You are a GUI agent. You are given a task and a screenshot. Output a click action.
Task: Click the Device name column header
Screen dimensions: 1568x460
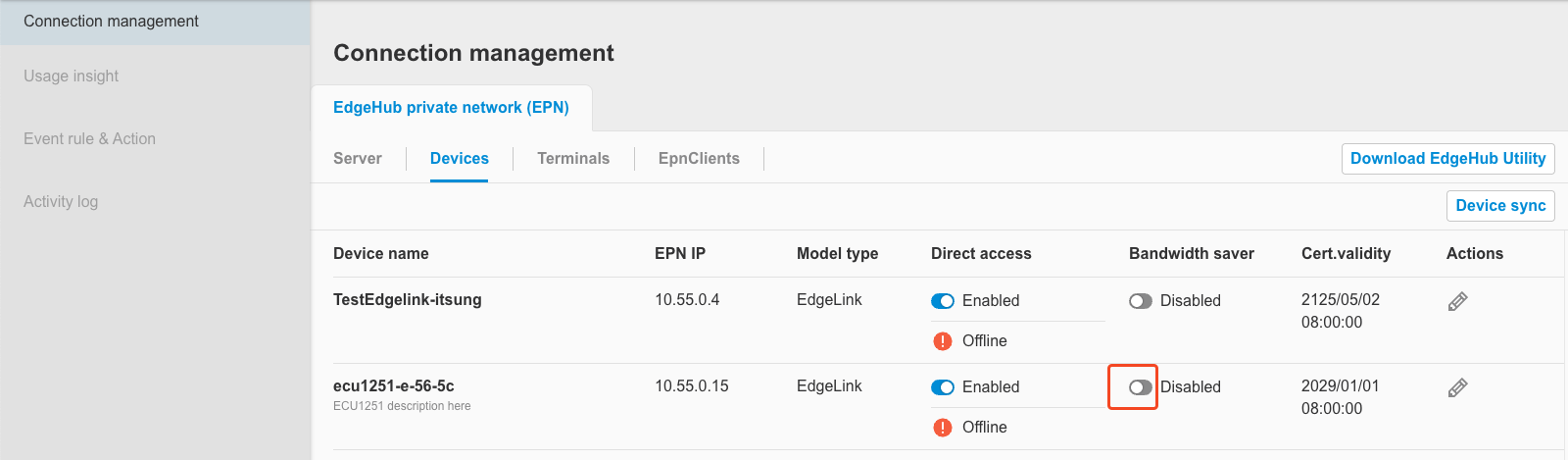pos(381,254)
